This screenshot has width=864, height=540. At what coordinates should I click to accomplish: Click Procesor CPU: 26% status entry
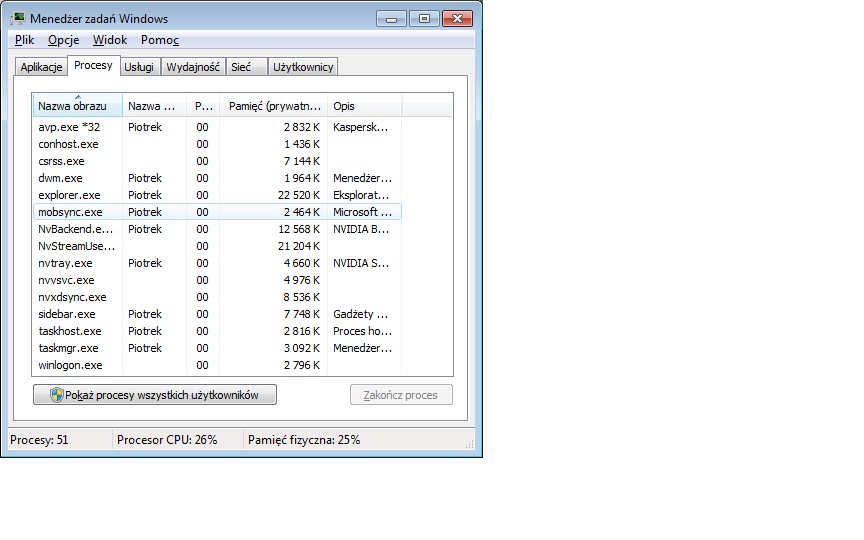coord(167,440)
